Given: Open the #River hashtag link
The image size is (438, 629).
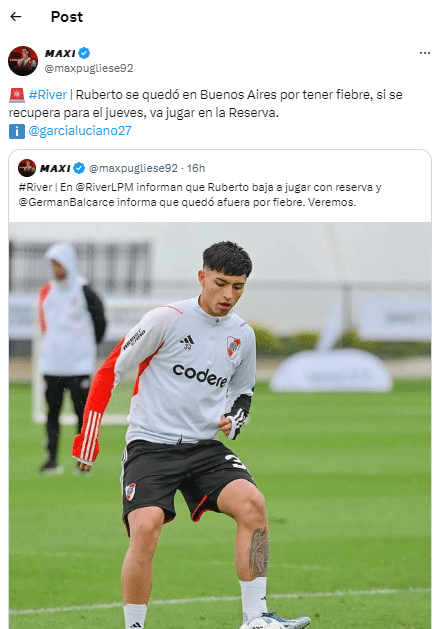Looking at the screenshot, I should (x=48, y=95).
